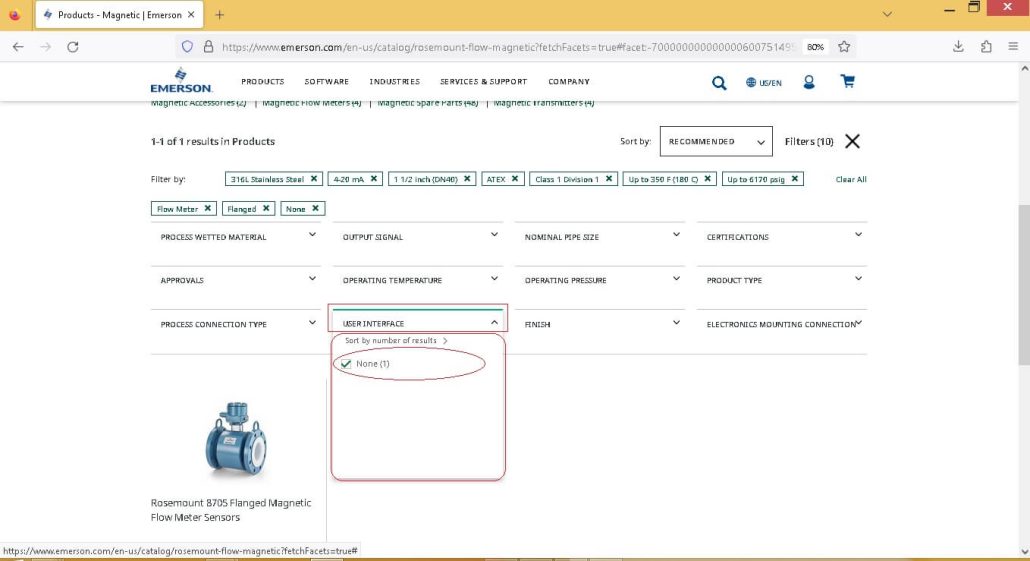This screenshot has height=561, width=1030.
Task: Open Rosemount 8705 Flanged Magnetic product link
Action: [231, 510]
